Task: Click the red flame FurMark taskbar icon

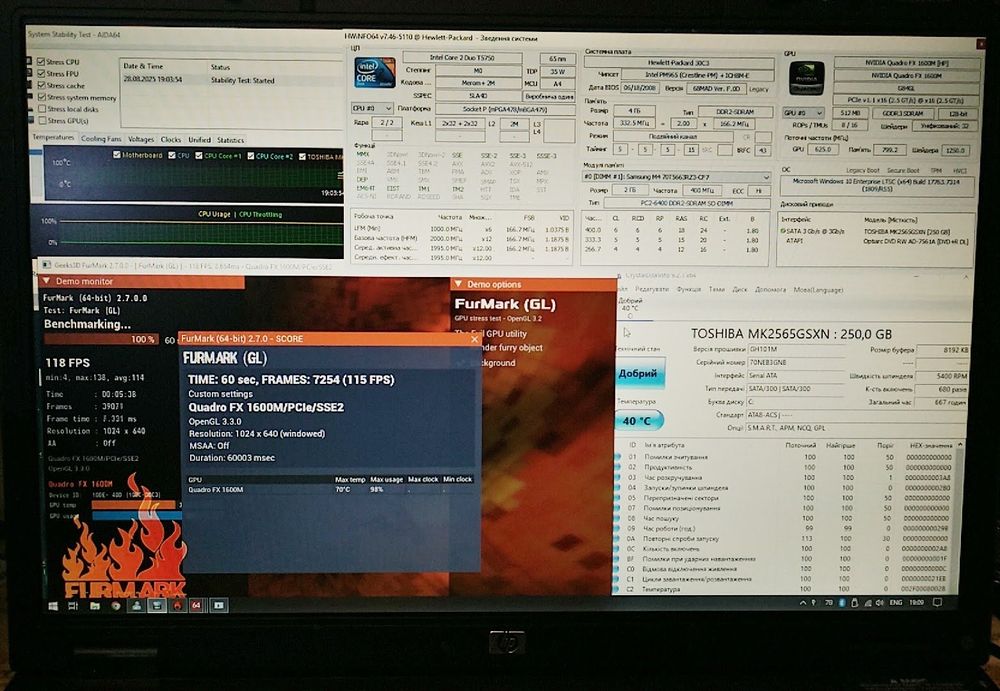Action: coord(178,605)
